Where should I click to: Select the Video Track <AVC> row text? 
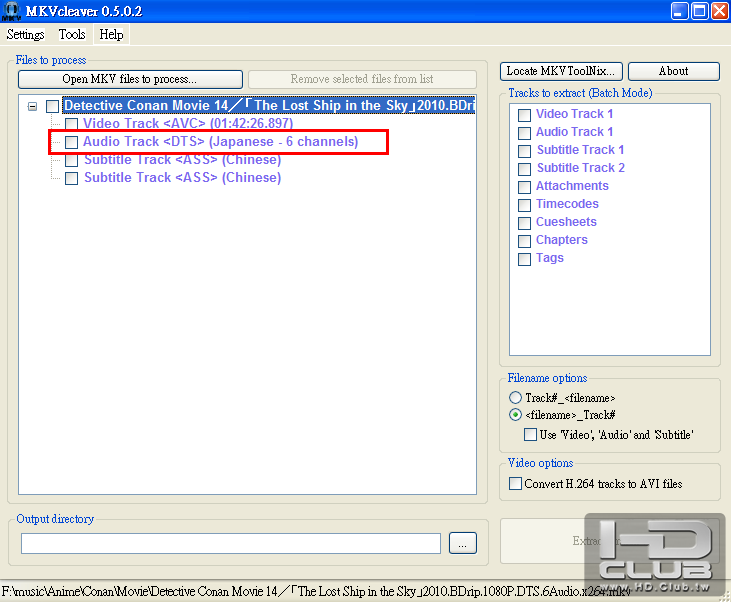pyautogui.click(x=188, y=124)
